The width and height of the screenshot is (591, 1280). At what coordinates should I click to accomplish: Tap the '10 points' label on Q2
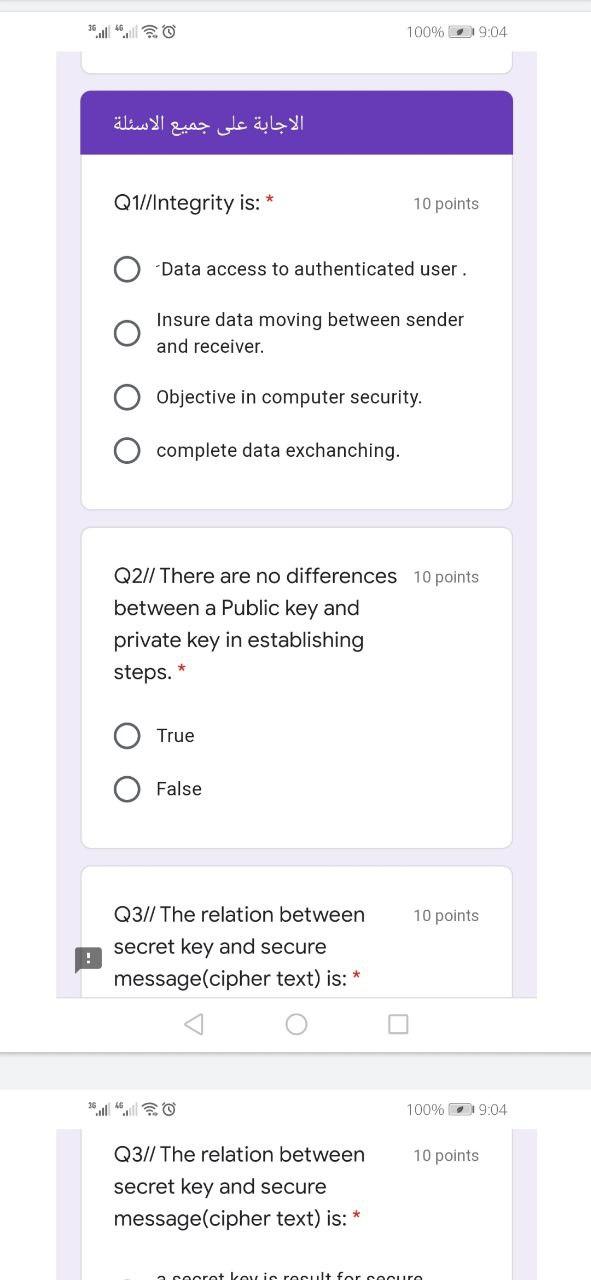(446, 576)
